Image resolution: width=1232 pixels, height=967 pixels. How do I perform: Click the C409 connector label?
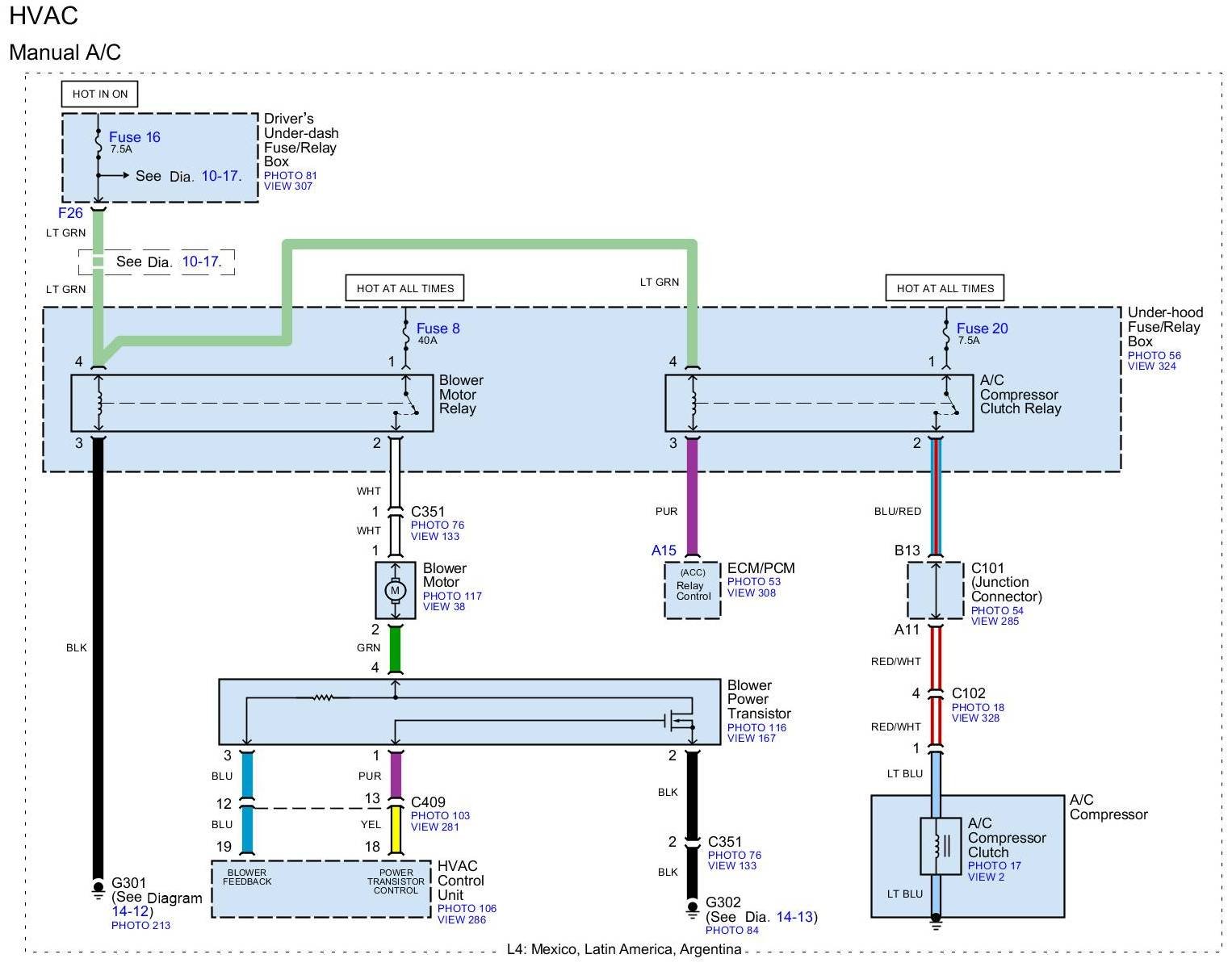[428, 802]
